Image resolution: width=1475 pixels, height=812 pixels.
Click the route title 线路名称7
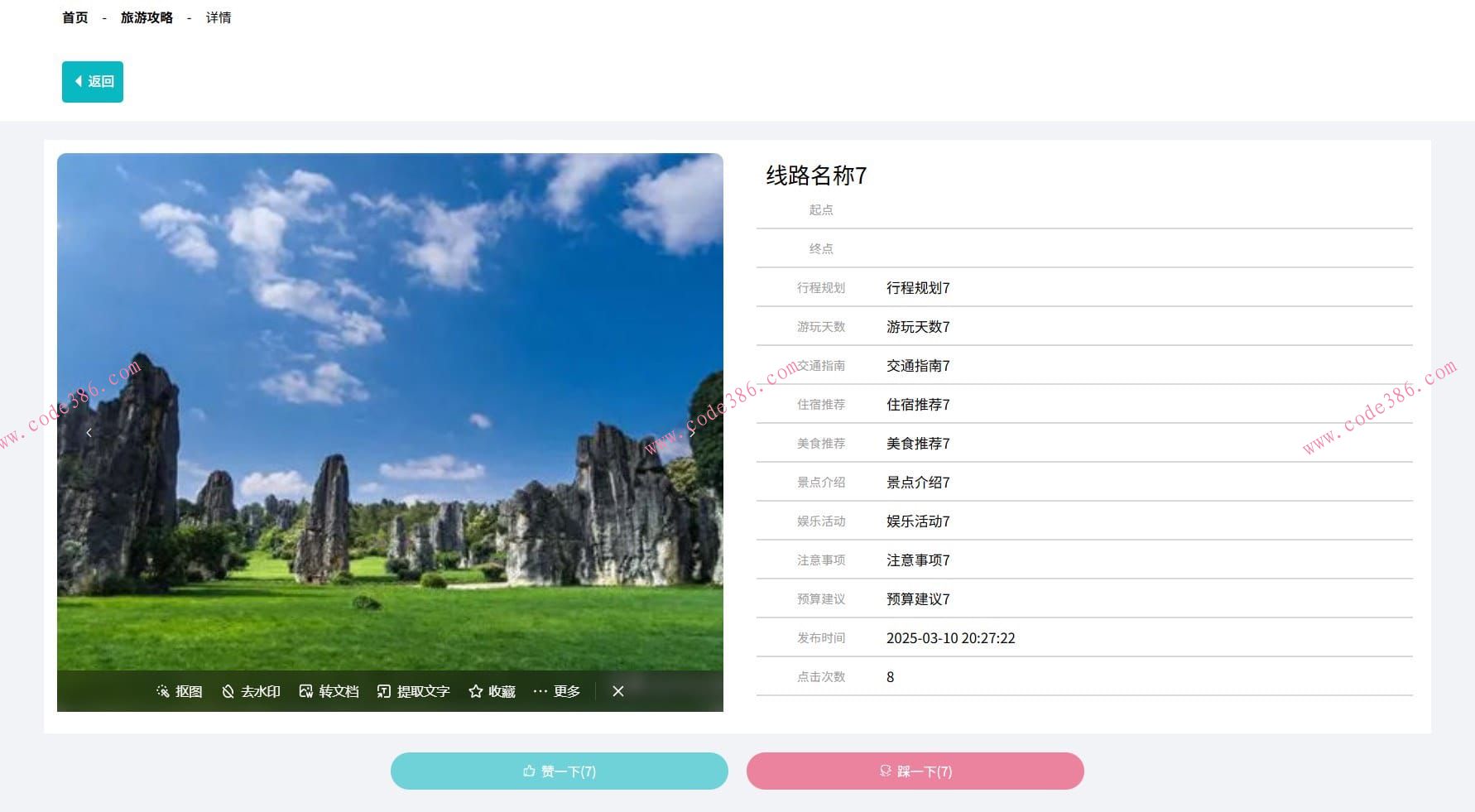[814, 175]
